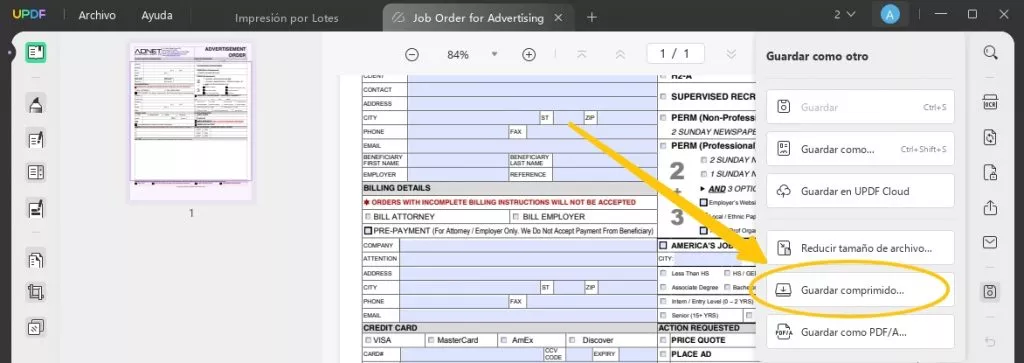The width and height of the screenshot is (1024, 363).
Task: Tick the Discover checkbox
Action: coord(572,340)
